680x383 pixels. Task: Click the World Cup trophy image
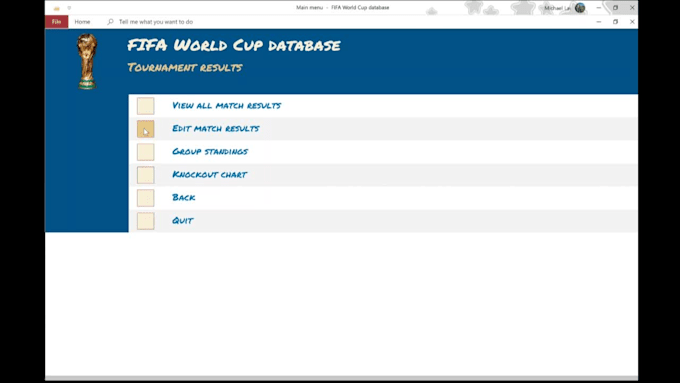tap(87, 62)
